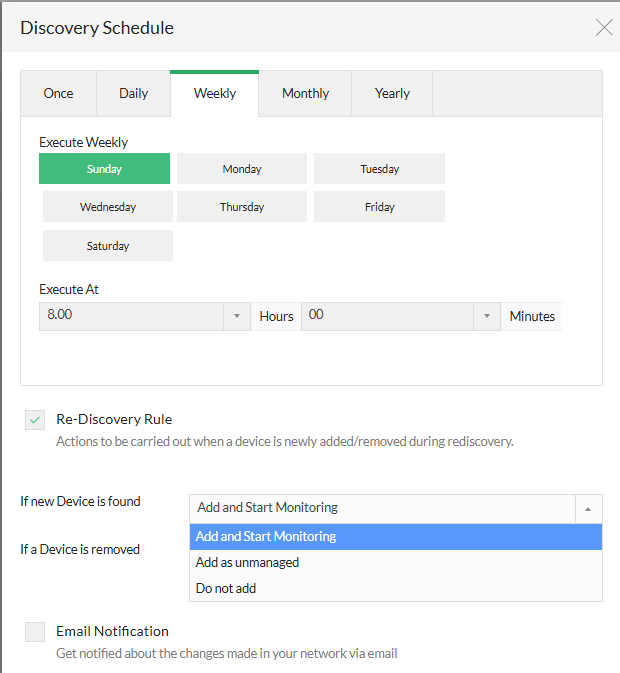Select 'Do not add' option
620x673 pixels.
point(226,588)
